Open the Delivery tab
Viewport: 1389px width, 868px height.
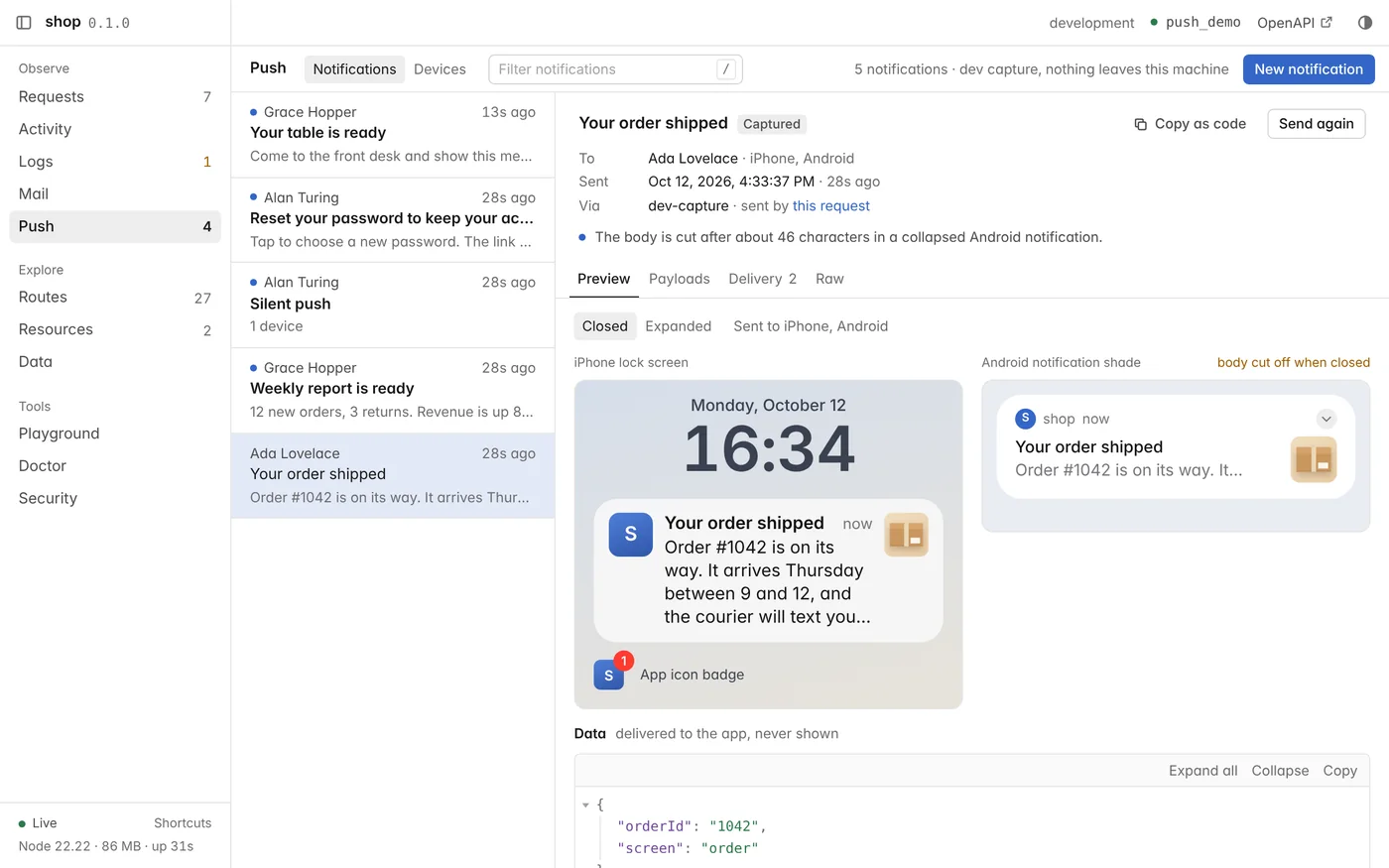click(762, 279)
